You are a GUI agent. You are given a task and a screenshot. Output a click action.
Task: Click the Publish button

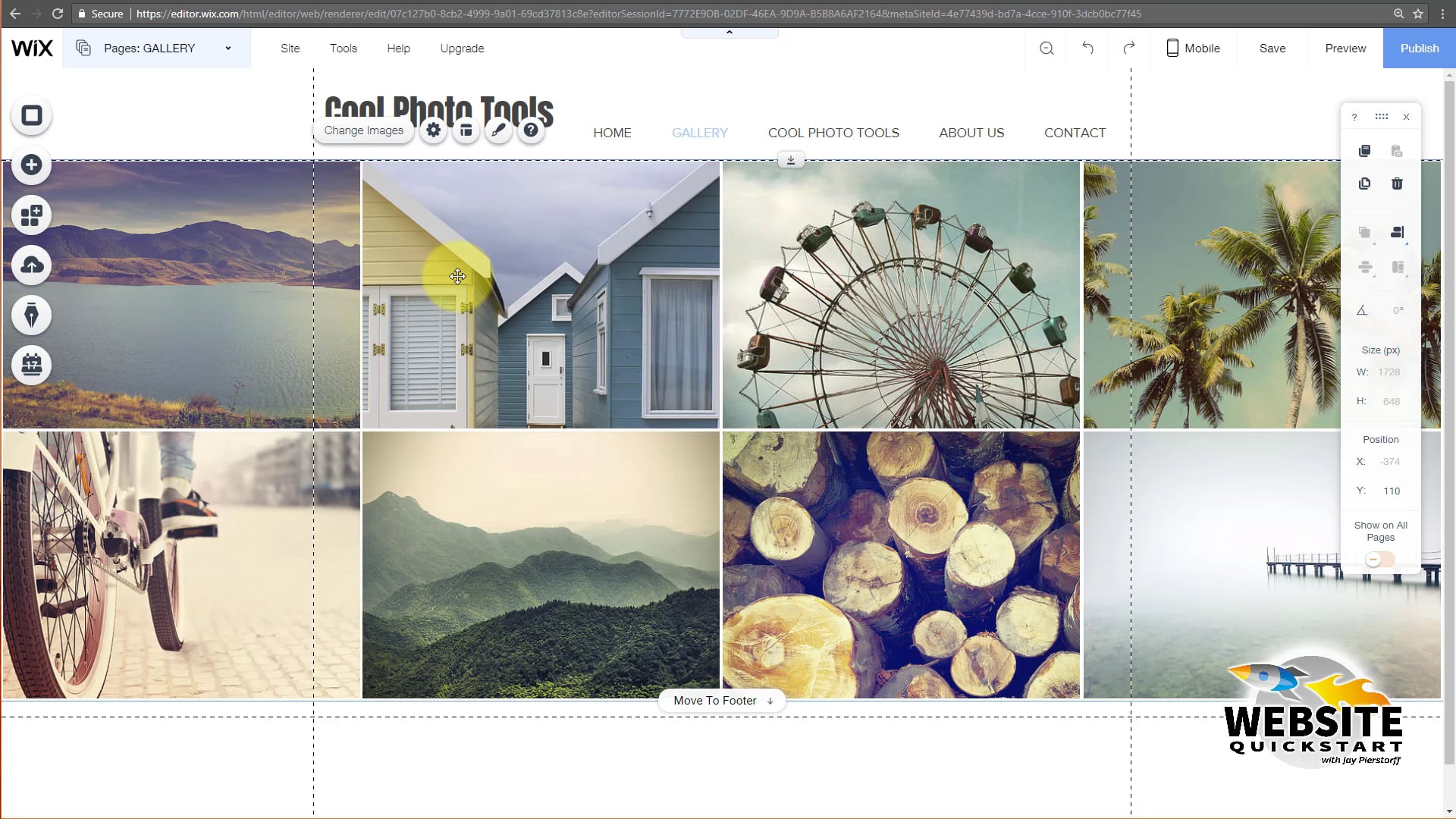[1419, 48]
